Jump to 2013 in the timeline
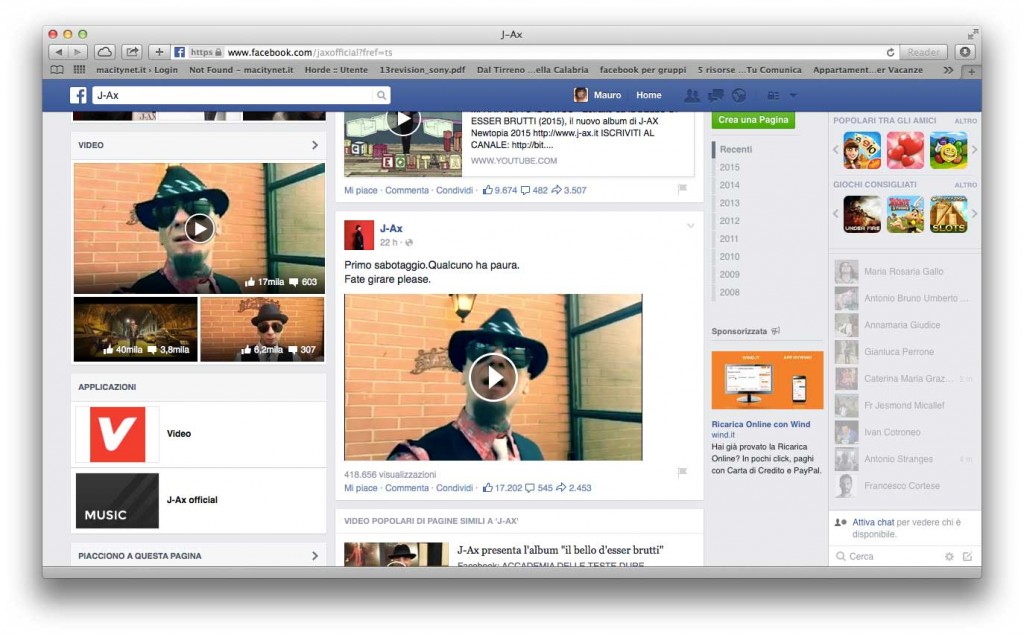Image resolution: width=1024 pixels, height=637 pixels. point(729,203)
